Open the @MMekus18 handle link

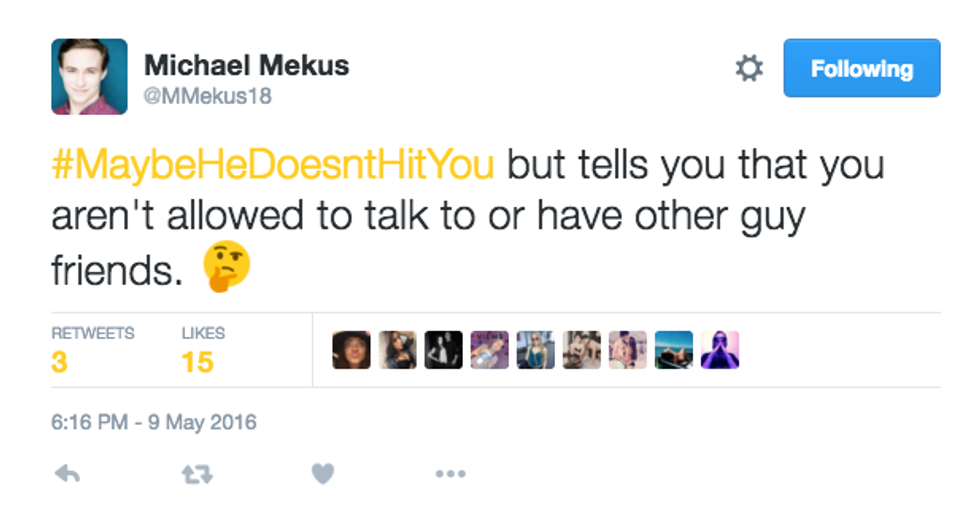tap(208, 97)
